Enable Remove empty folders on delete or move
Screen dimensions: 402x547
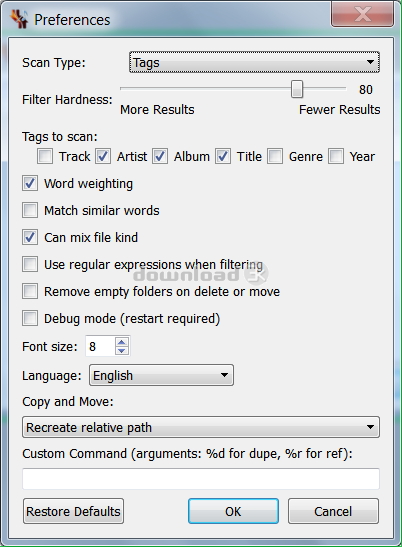(x=30, y=291)
